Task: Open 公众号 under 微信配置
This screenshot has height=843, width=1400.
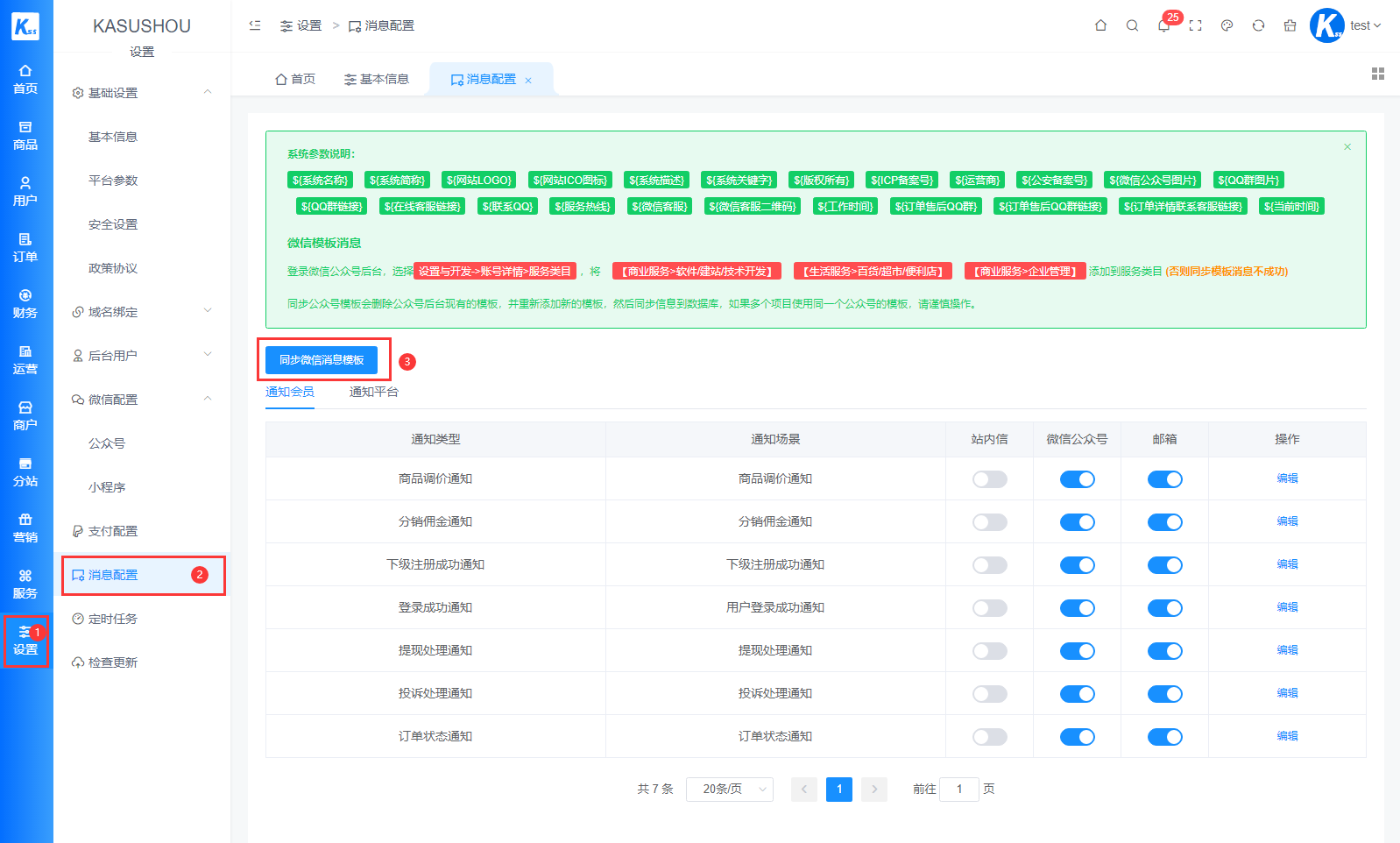Action: pos(107,443)
